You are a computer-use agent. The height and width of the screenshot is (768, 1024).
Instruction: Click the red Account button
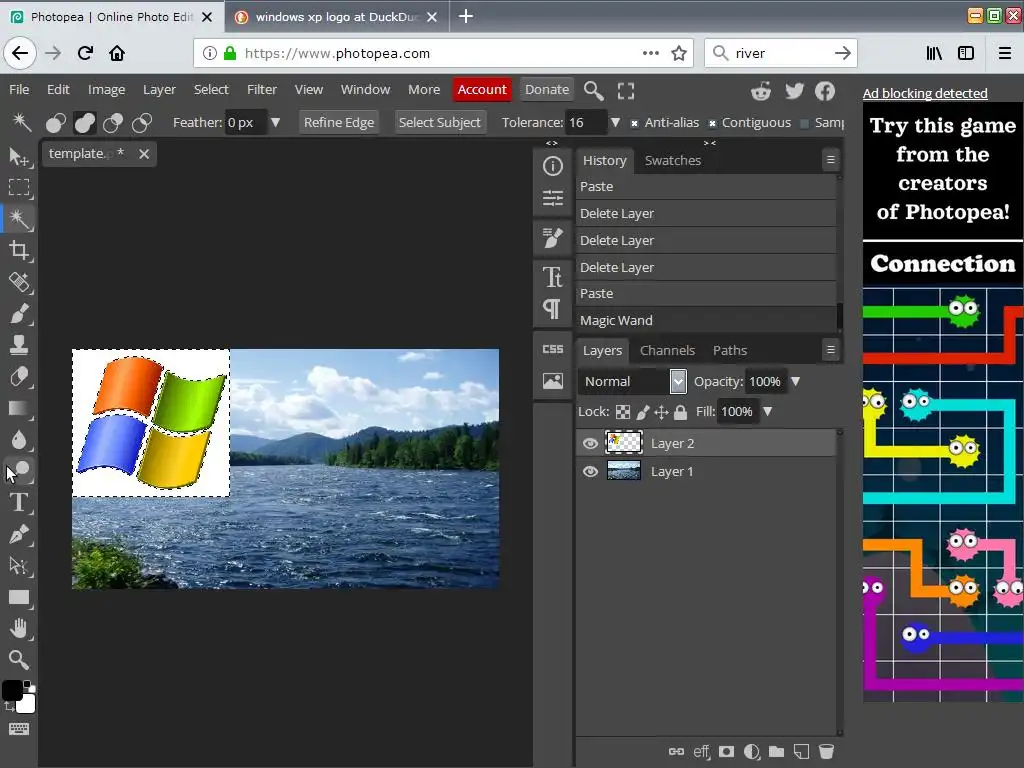click(482, 89)
